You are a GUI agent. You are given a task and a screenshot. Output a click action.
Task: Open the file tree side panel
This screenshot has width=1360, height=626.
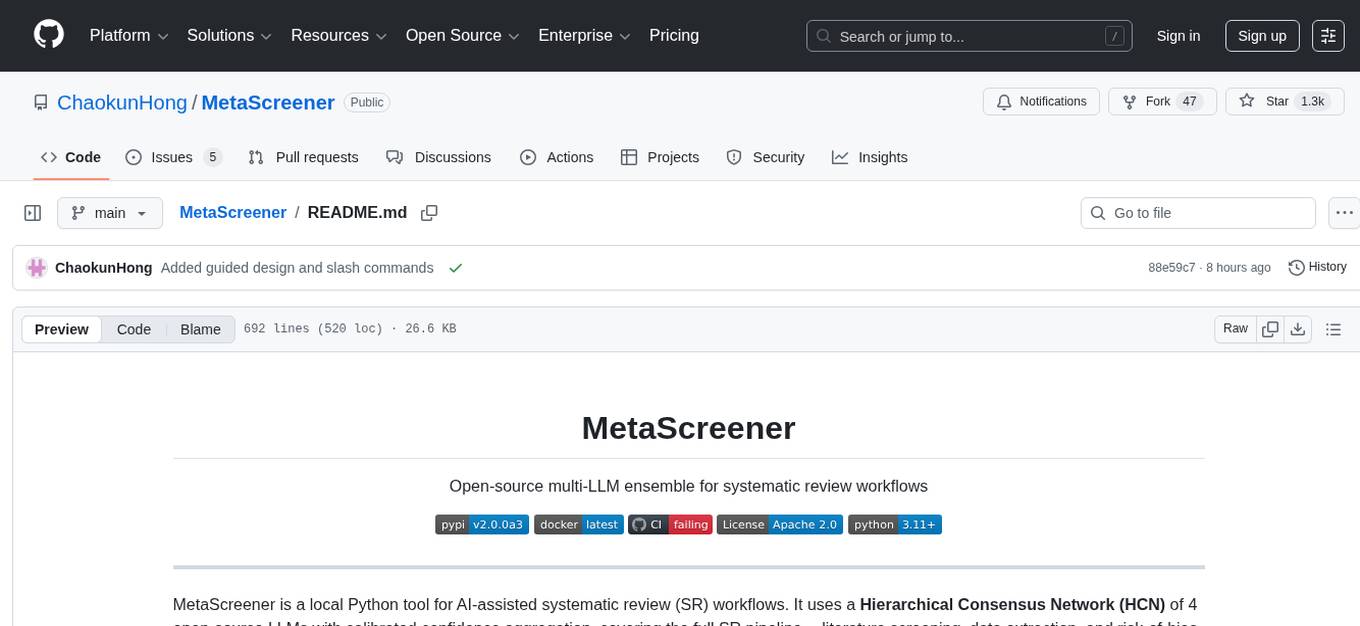click(32, 212)
